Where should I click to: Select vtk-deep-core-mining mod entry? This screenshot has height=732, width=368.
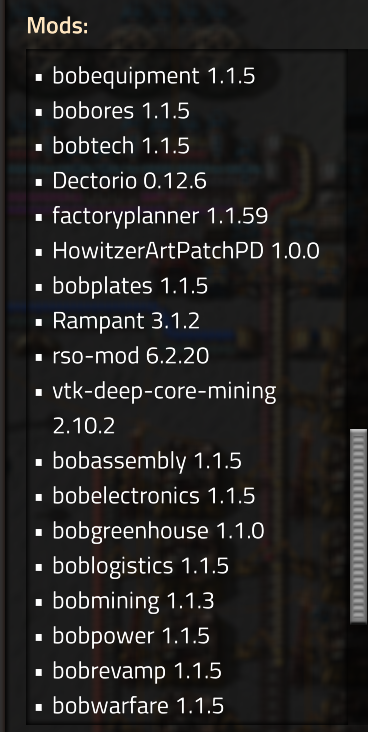click(164, 408)
